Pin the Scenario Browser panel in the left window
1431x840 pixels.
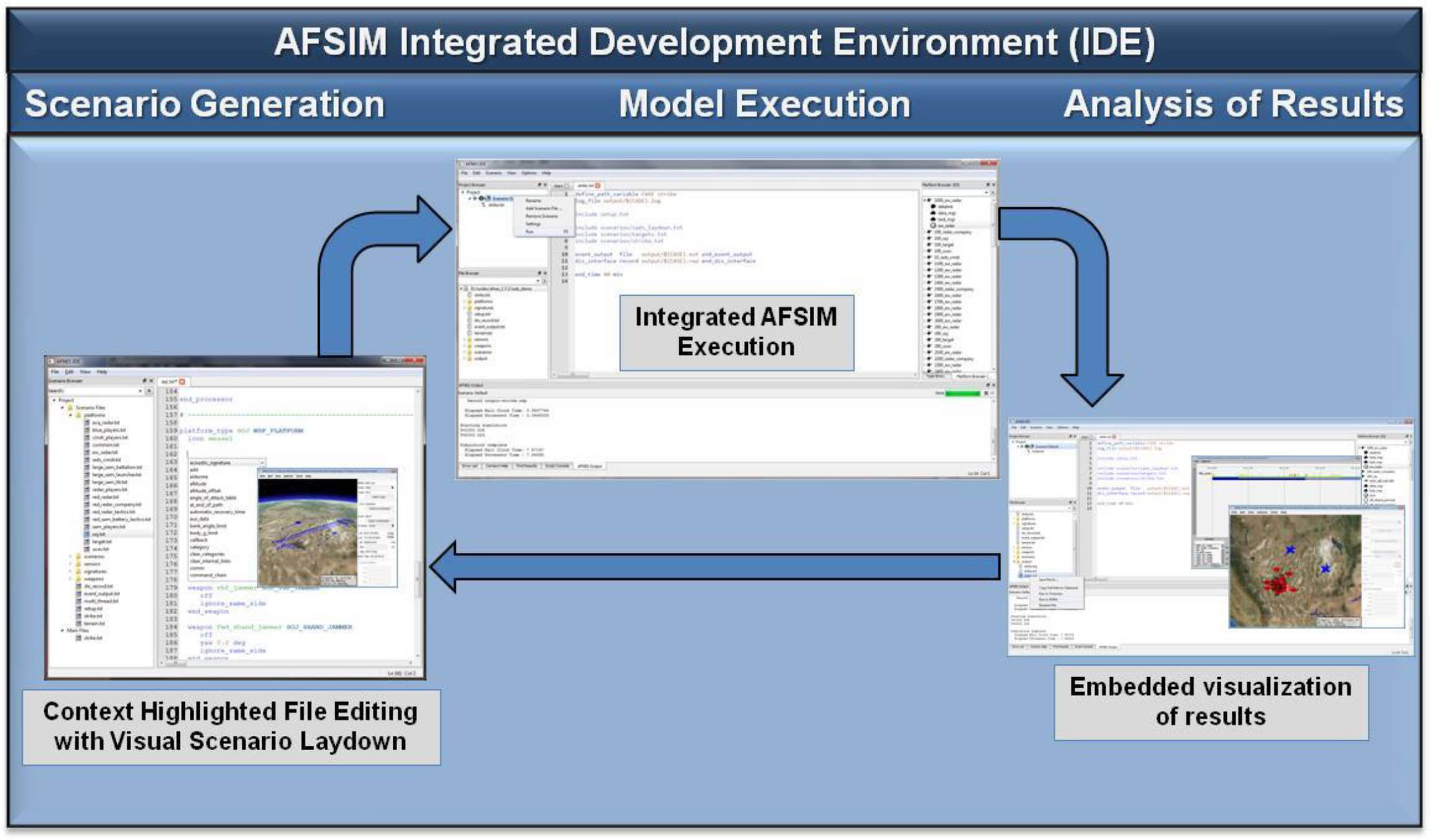(144, 381)
